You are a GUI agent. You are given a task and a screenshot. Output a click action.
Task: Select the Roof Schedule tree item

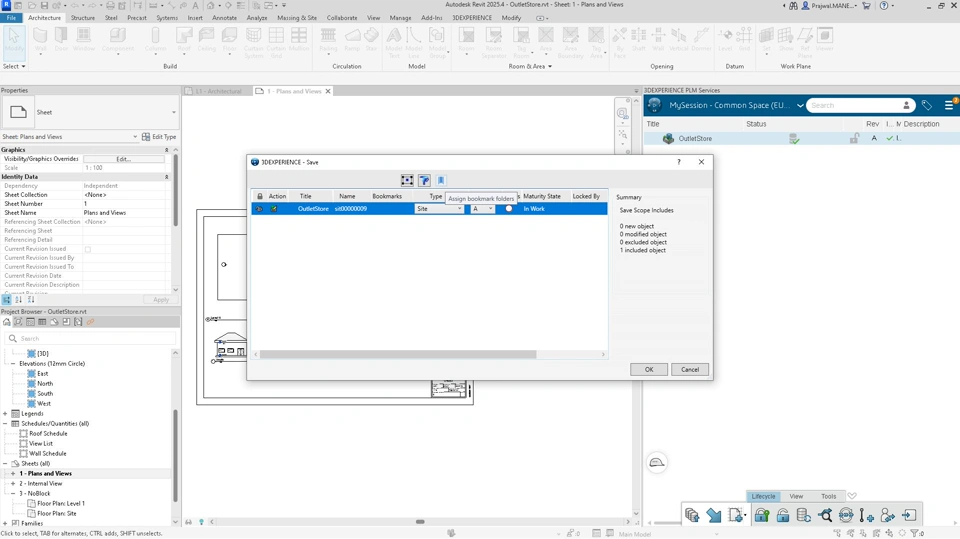pos(48,434)
